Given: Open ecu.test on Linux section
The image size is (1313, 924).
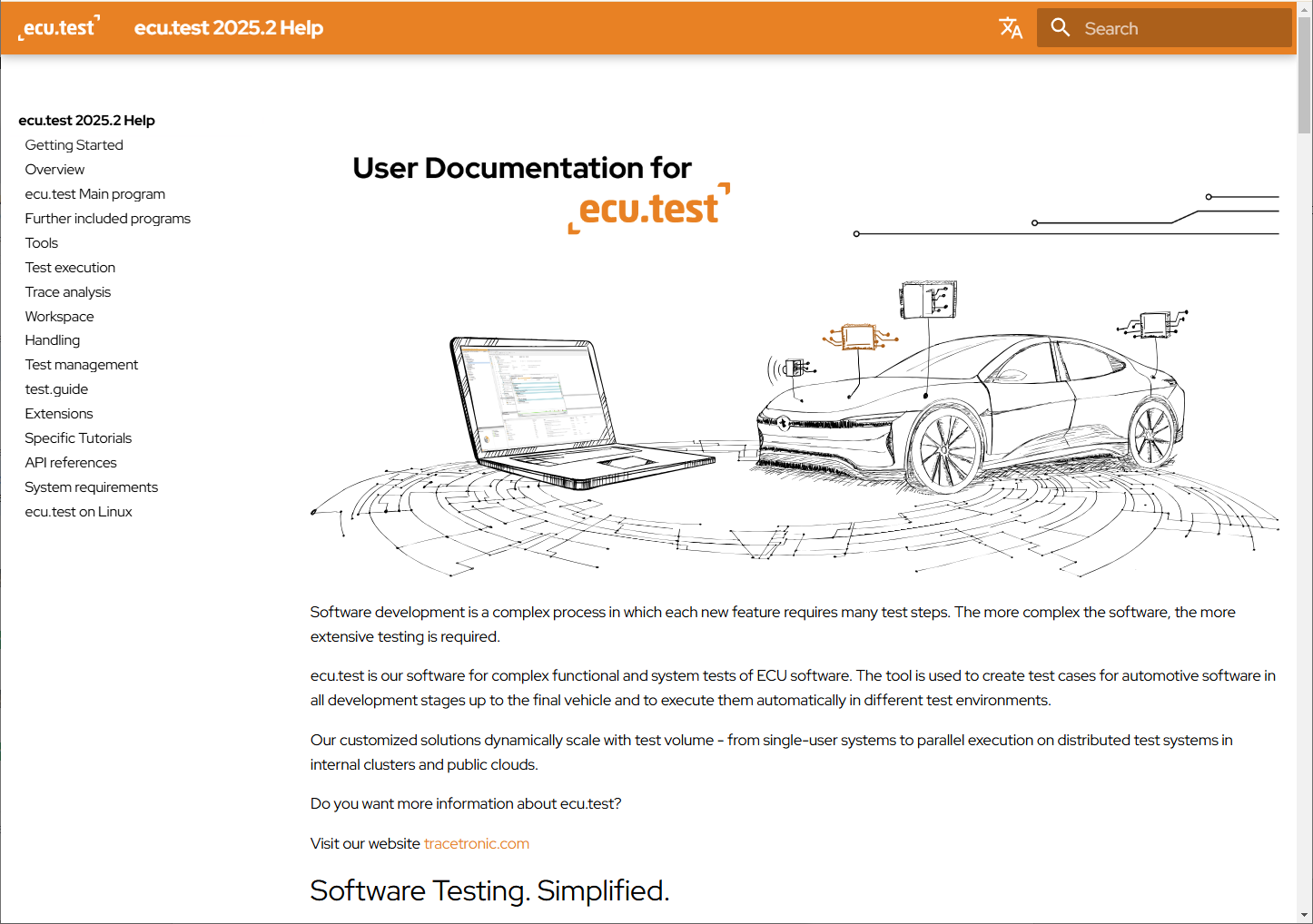Looking at the screenshot, I should pos(78,511).
